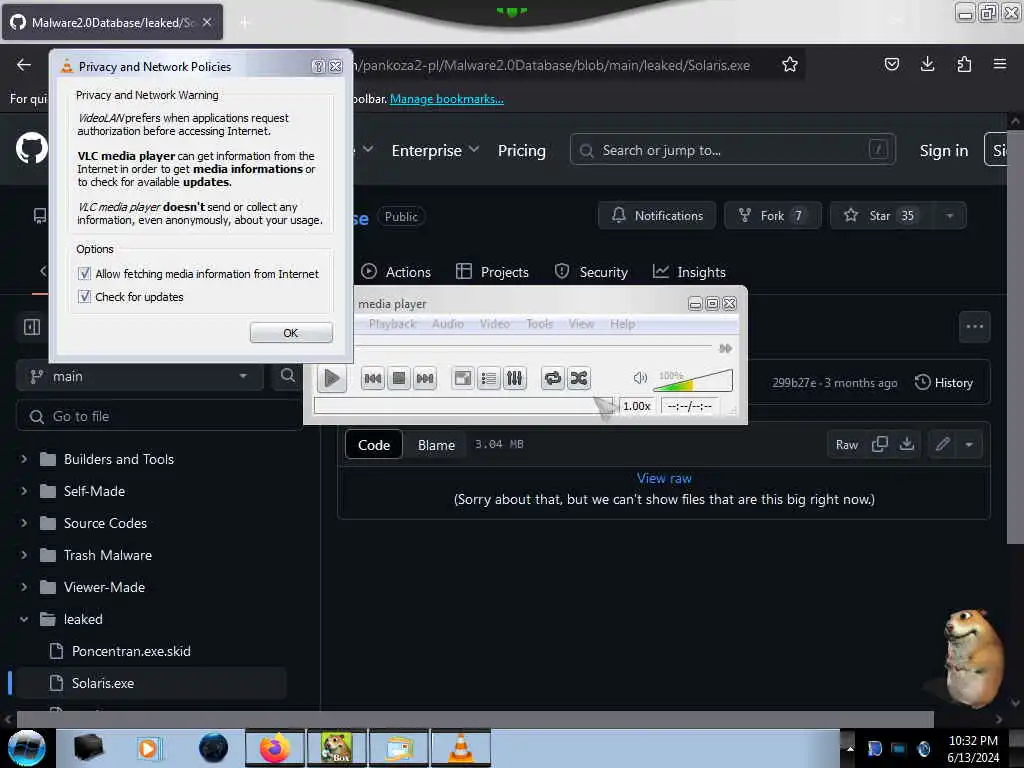Image resolution: width=1024 pixels, height=768 pixels.
Task: Open Firefox hamburger menu
Action: pyautogui.click(x=1000, y=64)
